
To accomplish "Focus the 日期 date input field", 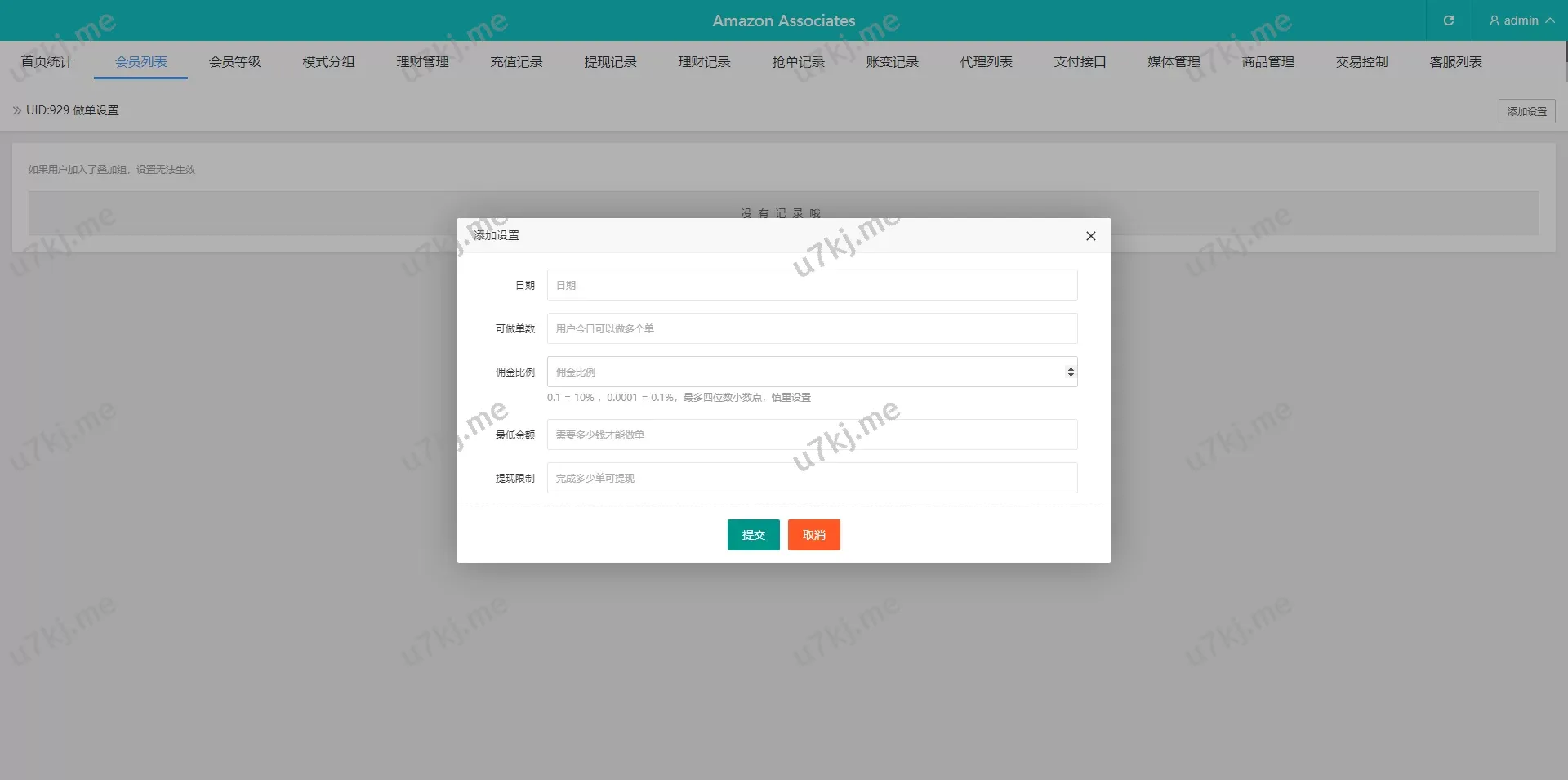I will tap(812, 285).
